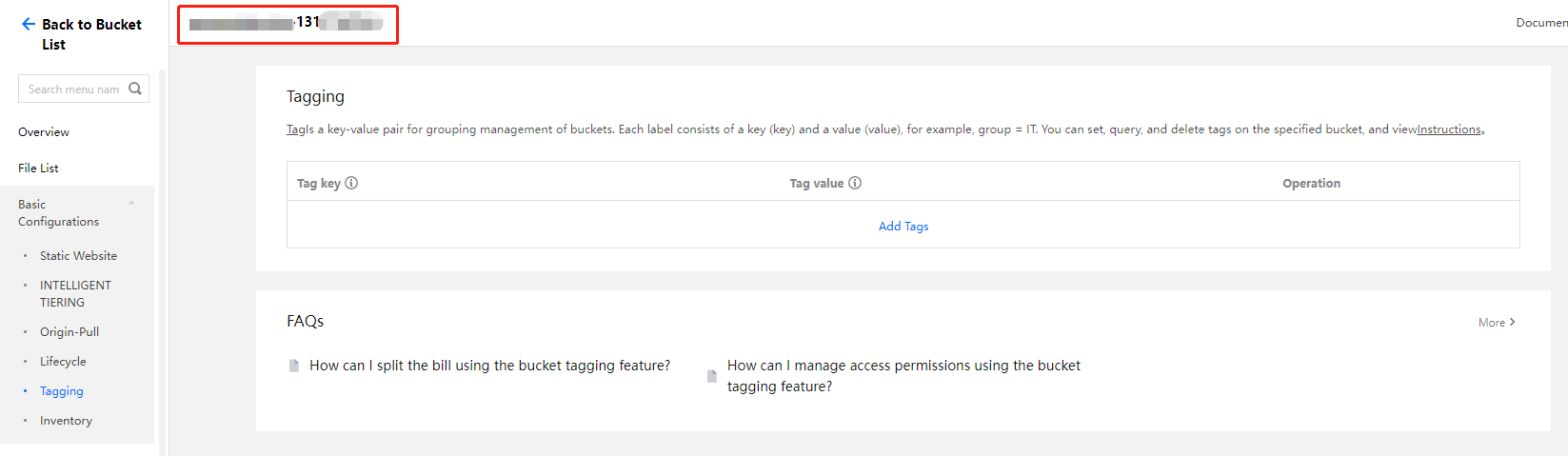This screenshot has width=1568, height=456.
Task: Open the Lifecycle configuration
Action: coord(63,362)
